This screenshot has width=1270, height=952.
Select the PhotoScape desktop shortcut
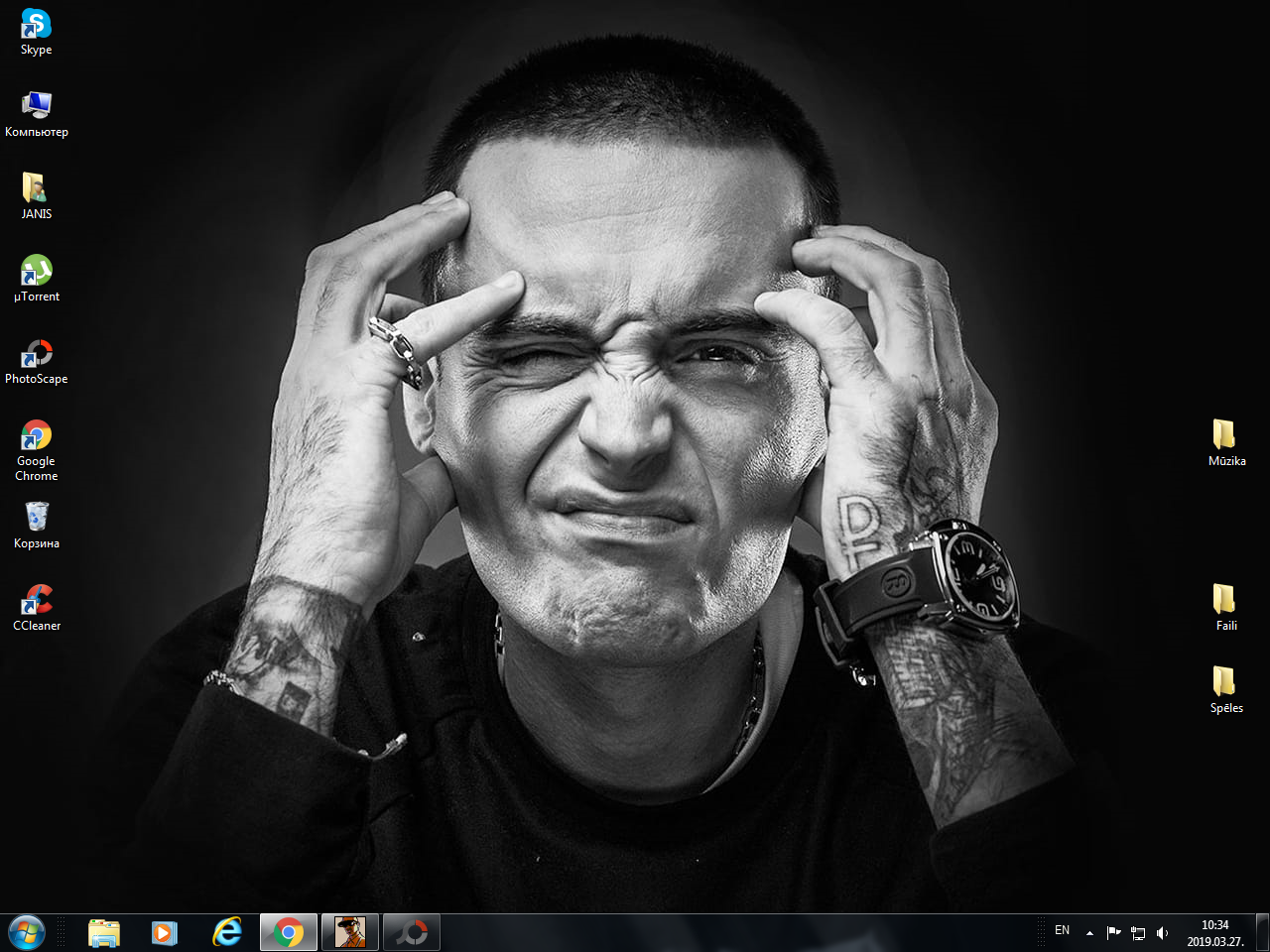click(37, 361)
